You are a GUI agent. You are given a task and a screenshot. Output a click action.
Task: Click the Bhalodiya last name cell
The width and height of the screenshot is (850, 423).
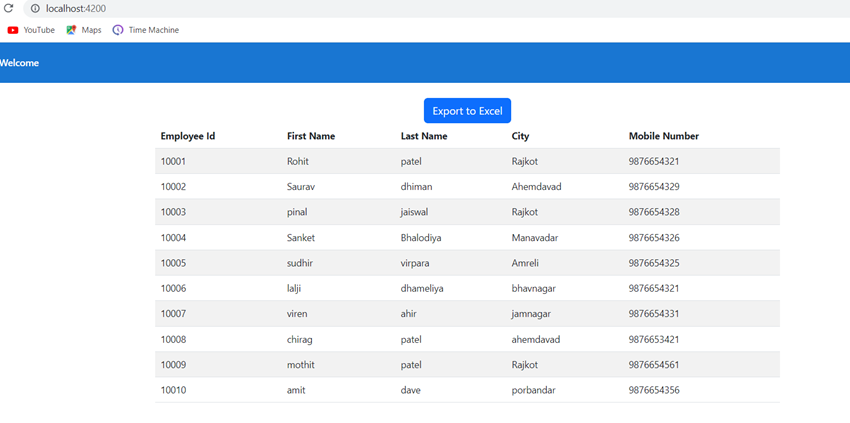421,238
